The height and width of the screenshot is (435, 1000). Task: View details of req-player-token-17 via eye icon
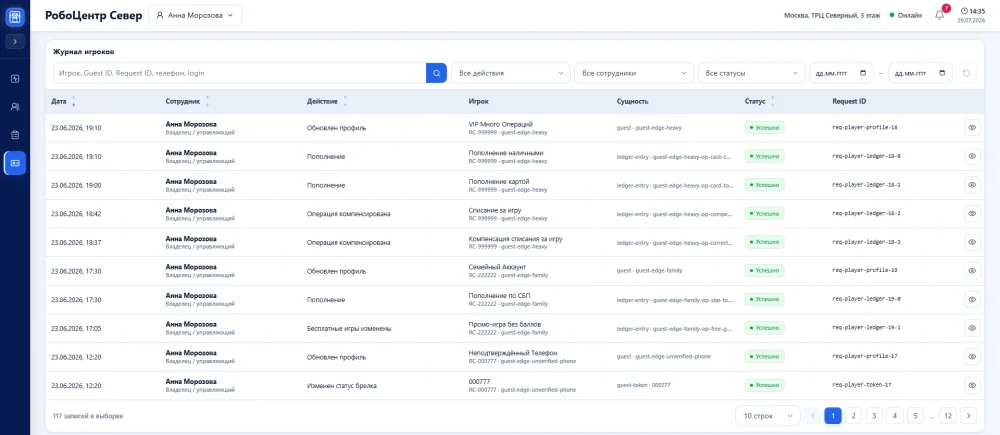[972, 385]
